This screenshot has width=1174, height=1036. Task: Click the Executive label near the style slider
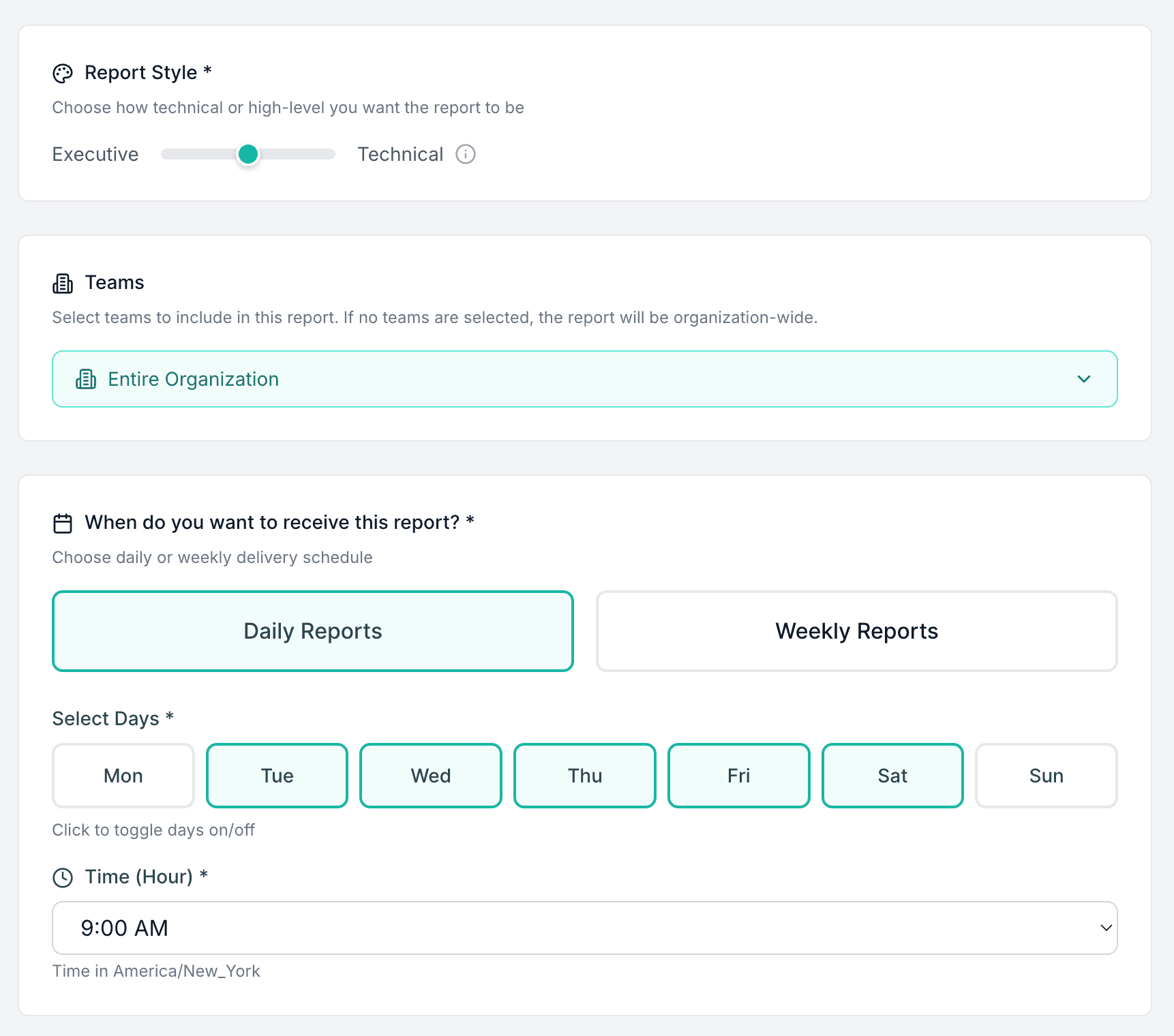(x=95, y=154)
